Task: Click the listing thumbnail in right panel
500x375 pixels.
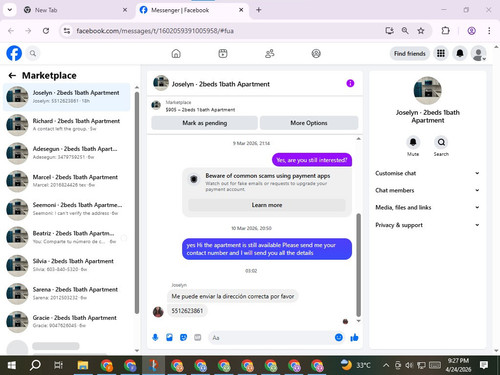Action: 427,90
